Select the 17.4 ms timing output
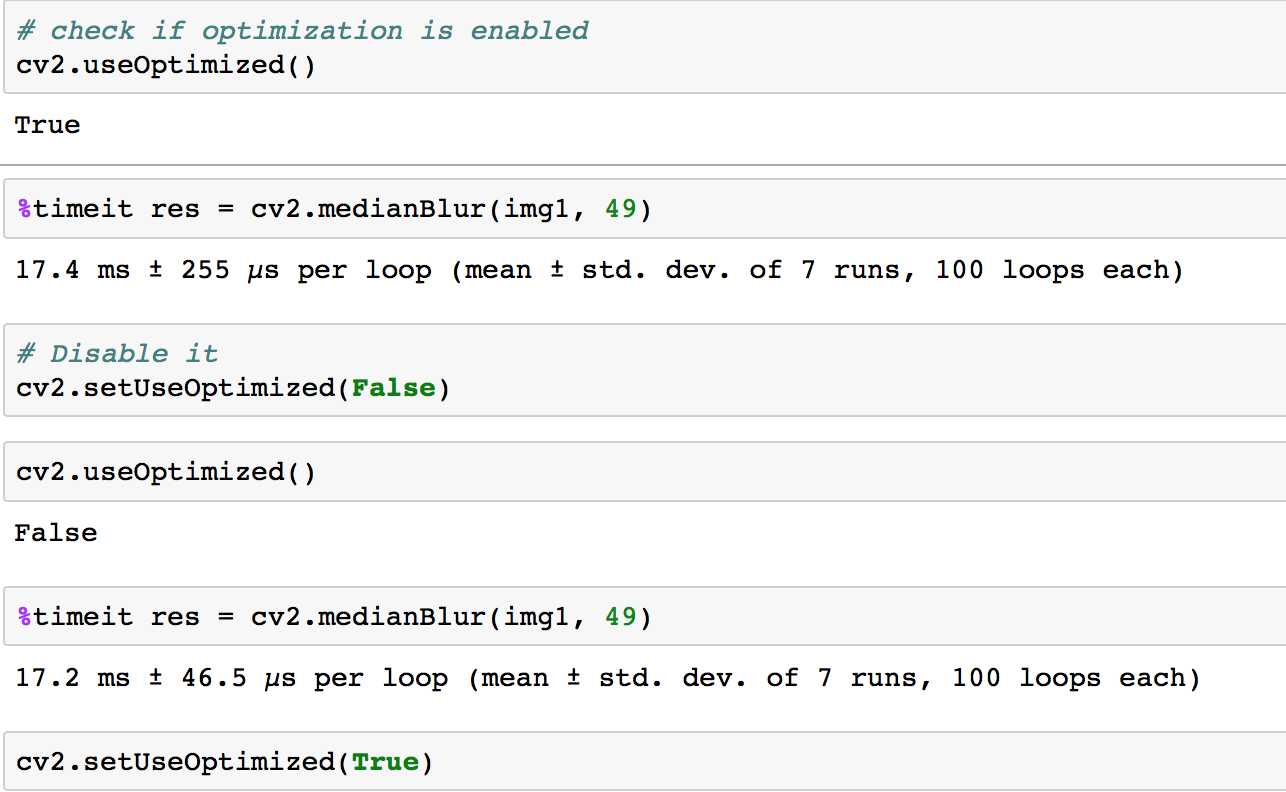The image size is (1286, 792). click(599, 270)
